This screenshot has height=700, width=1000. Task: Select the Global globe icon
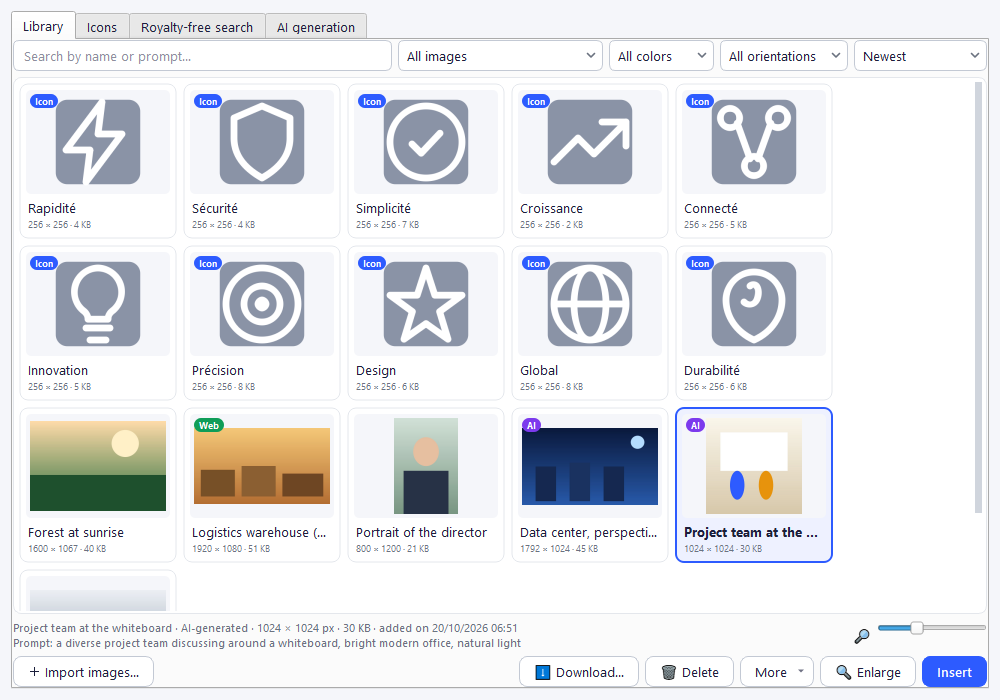[x=590, y=304]
